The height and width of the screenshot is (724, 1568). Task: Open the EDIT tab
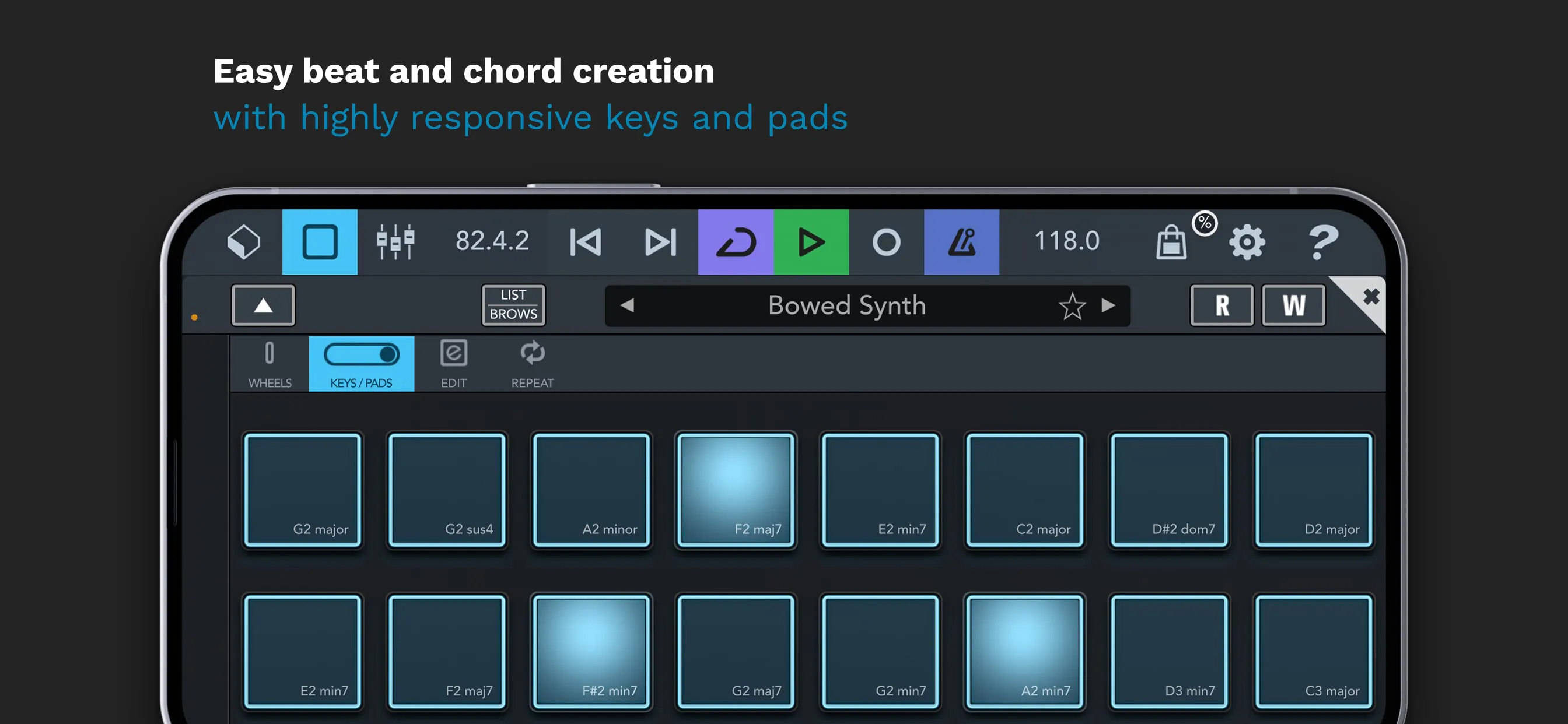(453, 364)
